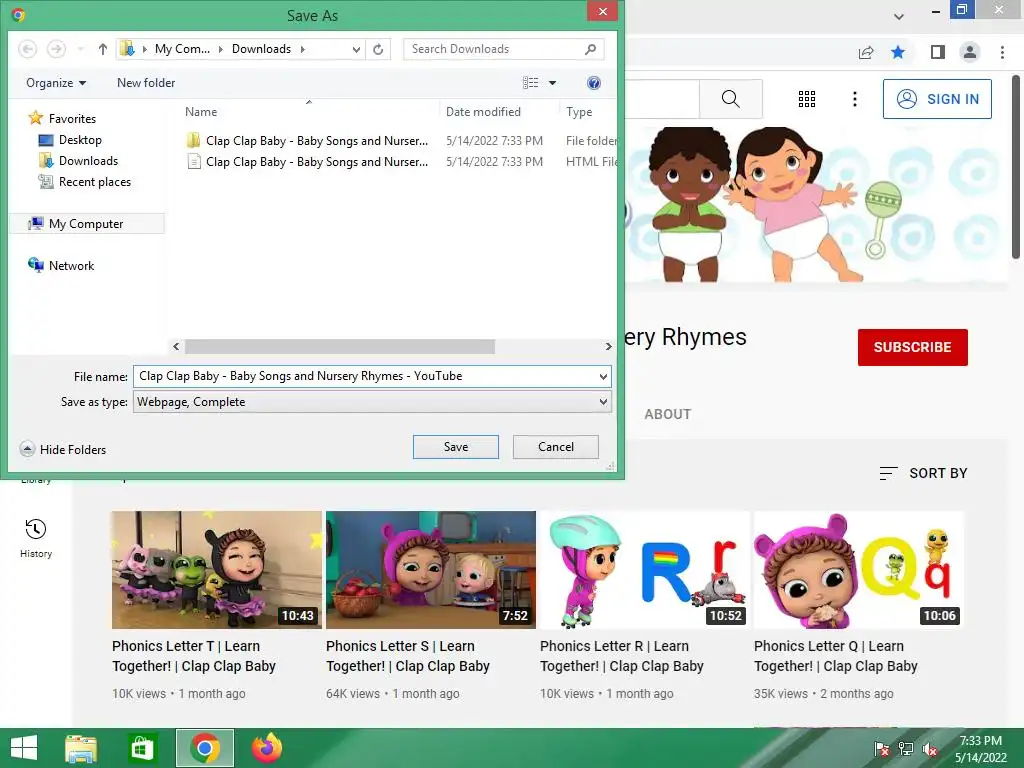Expand breadcrumb arrow after My Com...
This screenshot has height=768, width=1024.
pyautogui.click(x=221, y=49)
